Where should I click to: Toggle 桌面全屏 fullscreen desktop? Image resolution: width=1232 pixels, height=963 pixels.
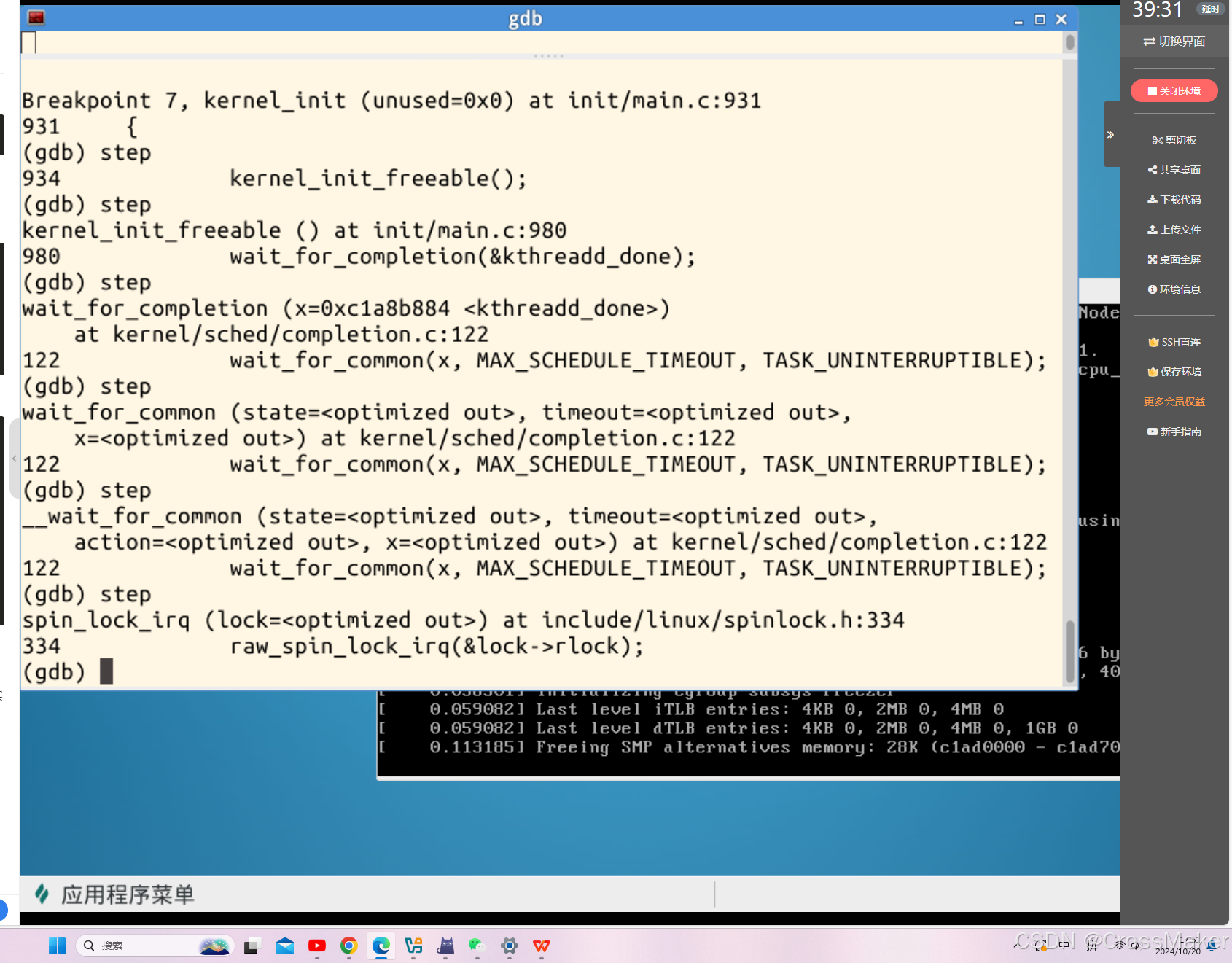tap(1174, 260)
